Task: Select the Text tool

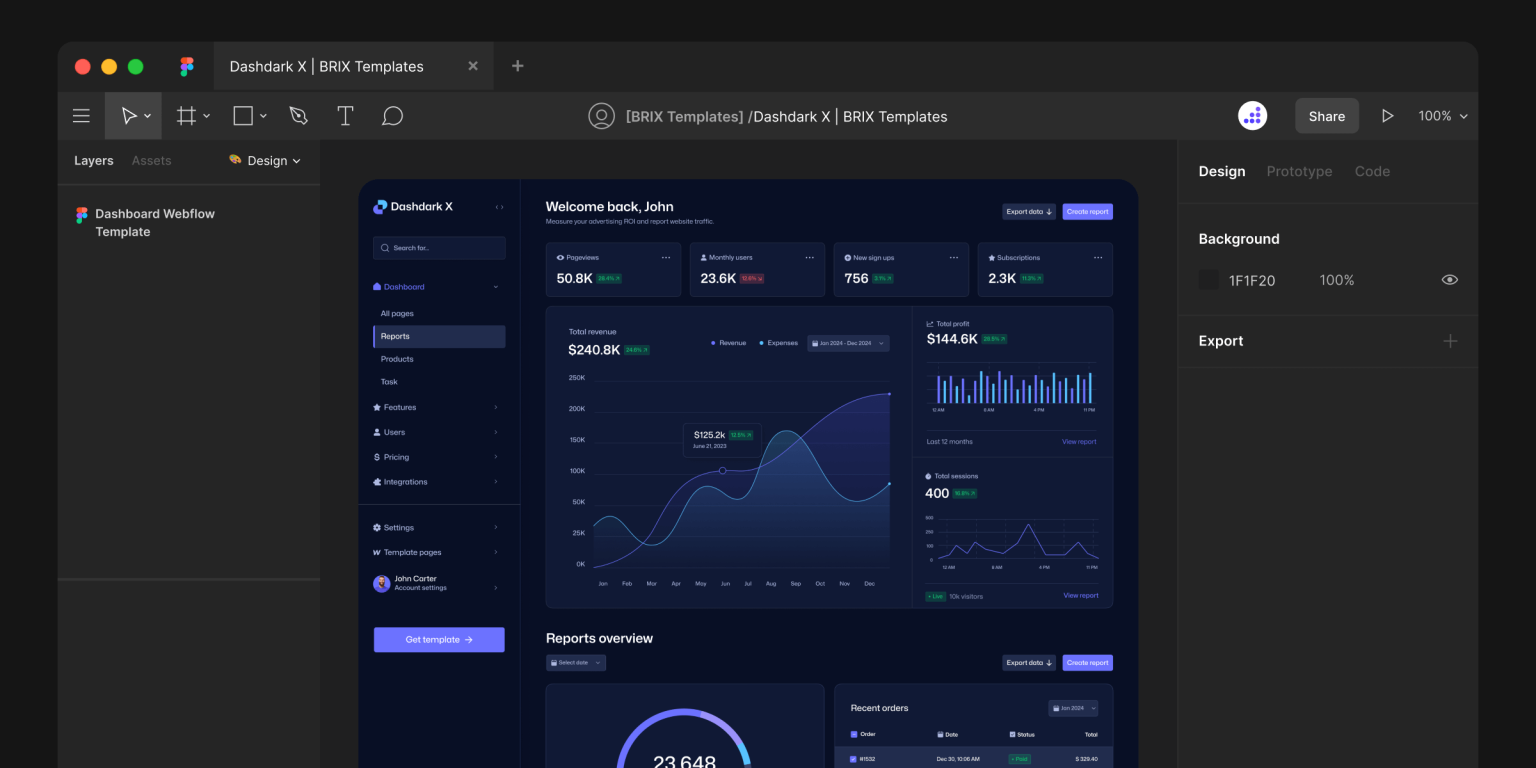Action: click(345, 115)
